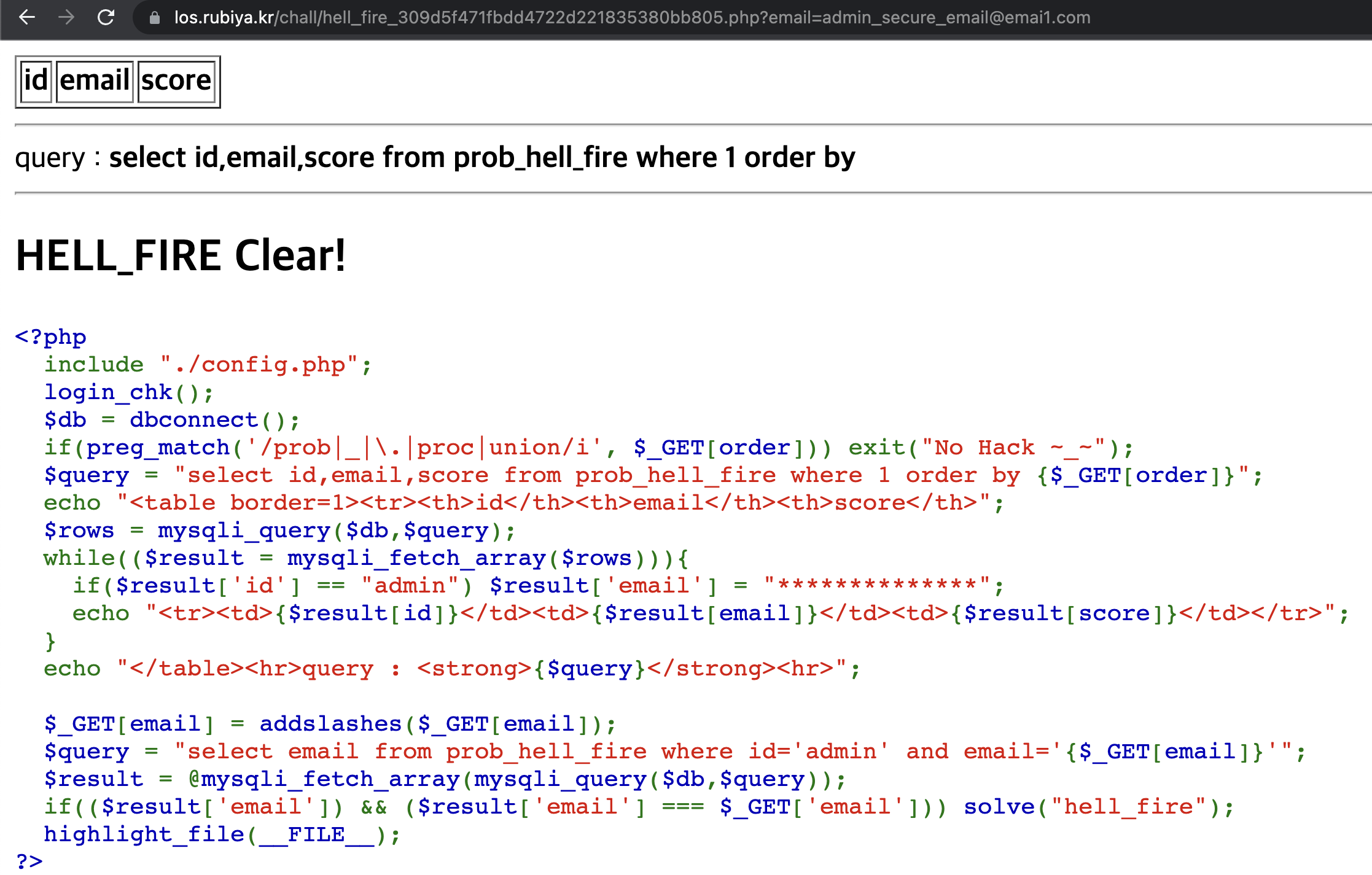Image resolution: width=1372 pixels, height=875 pixels.
Task: Click the score table header cell
Action: [176, 80]
